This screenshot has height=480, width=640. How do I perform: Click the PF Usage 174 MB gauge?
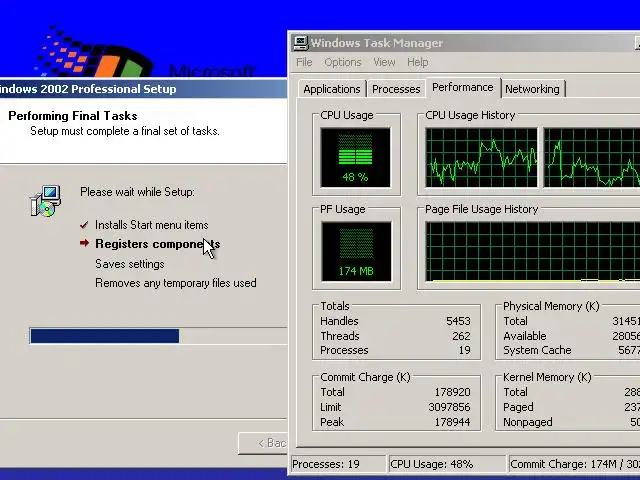[x=356, y=251]
